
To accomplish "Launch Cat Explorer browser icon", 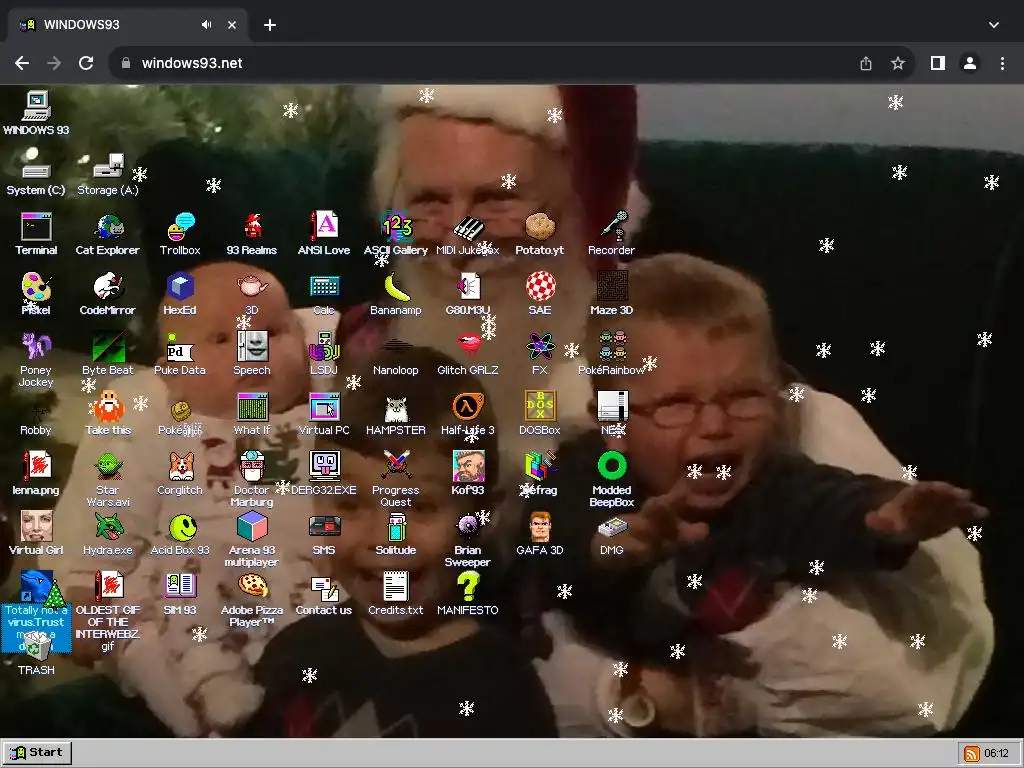I will coord(108,234).
